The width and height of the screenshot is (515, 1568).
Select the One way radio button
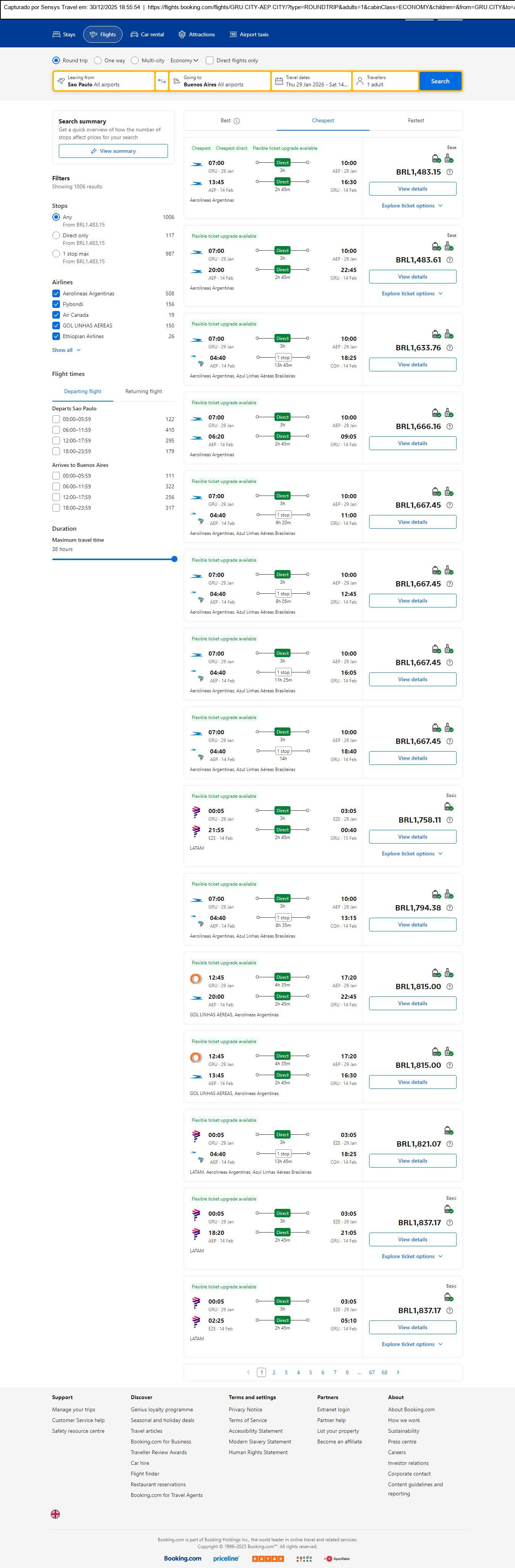coord(98,60)
